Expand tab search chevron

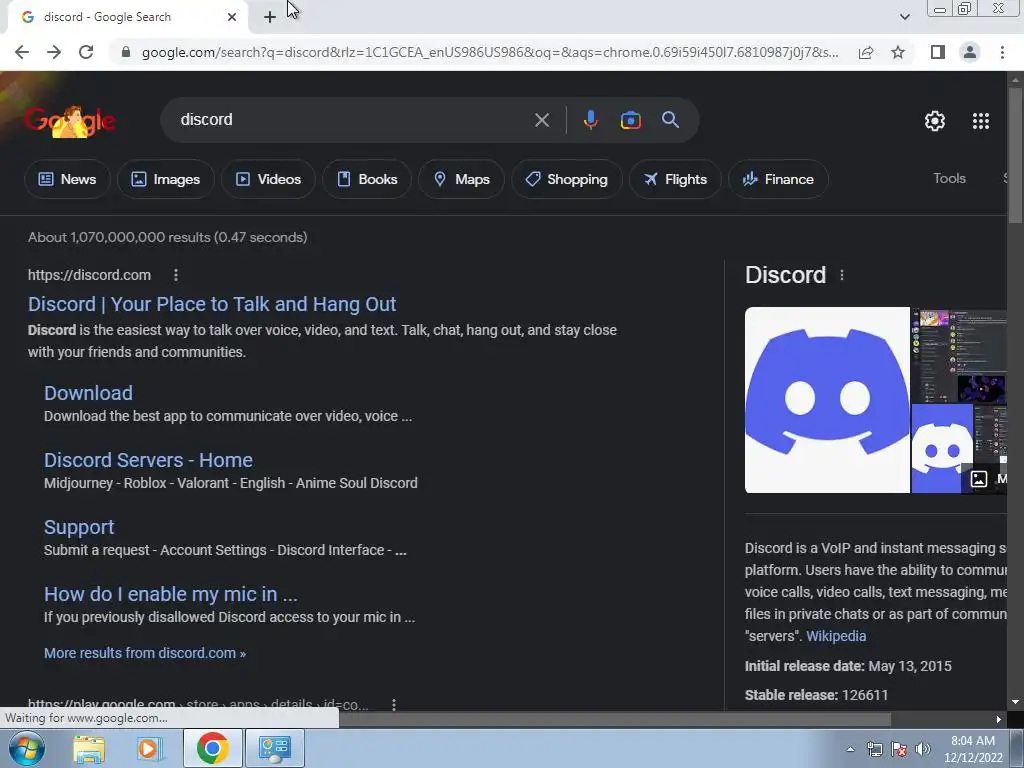(x=904, y=17)
